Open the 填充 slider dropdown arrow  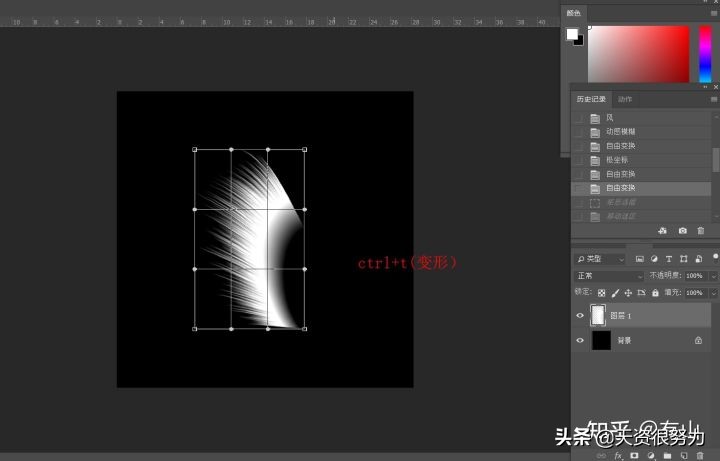(714, 292)
